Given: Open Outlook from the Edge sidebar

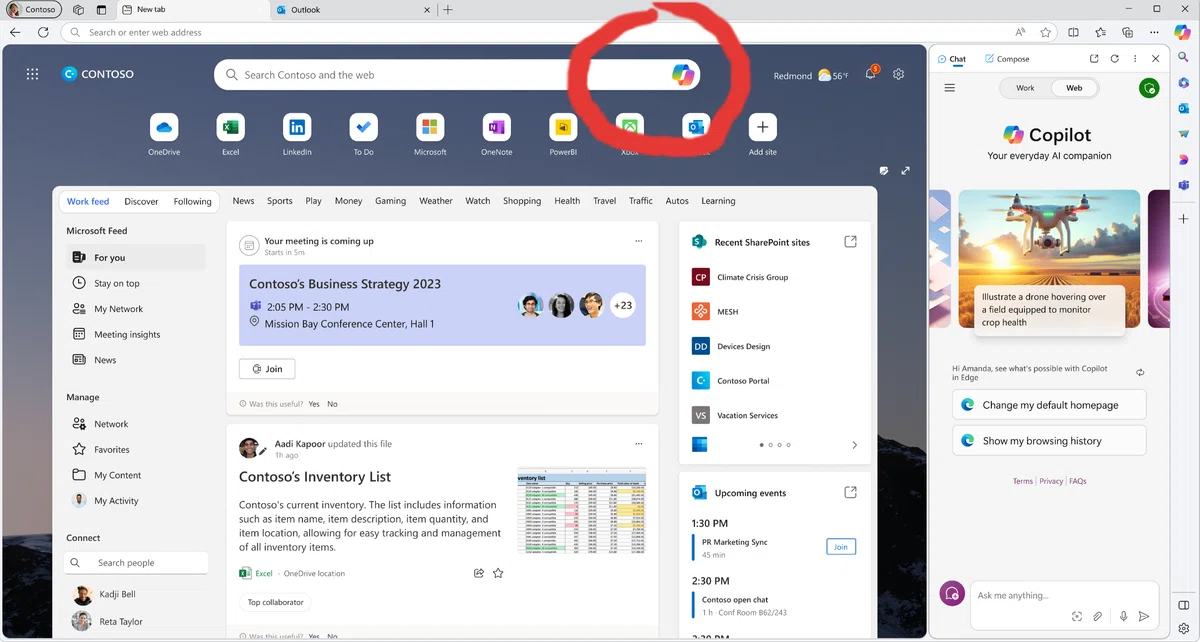Looking at the screenshot, I should click(x=1183, y=108).
